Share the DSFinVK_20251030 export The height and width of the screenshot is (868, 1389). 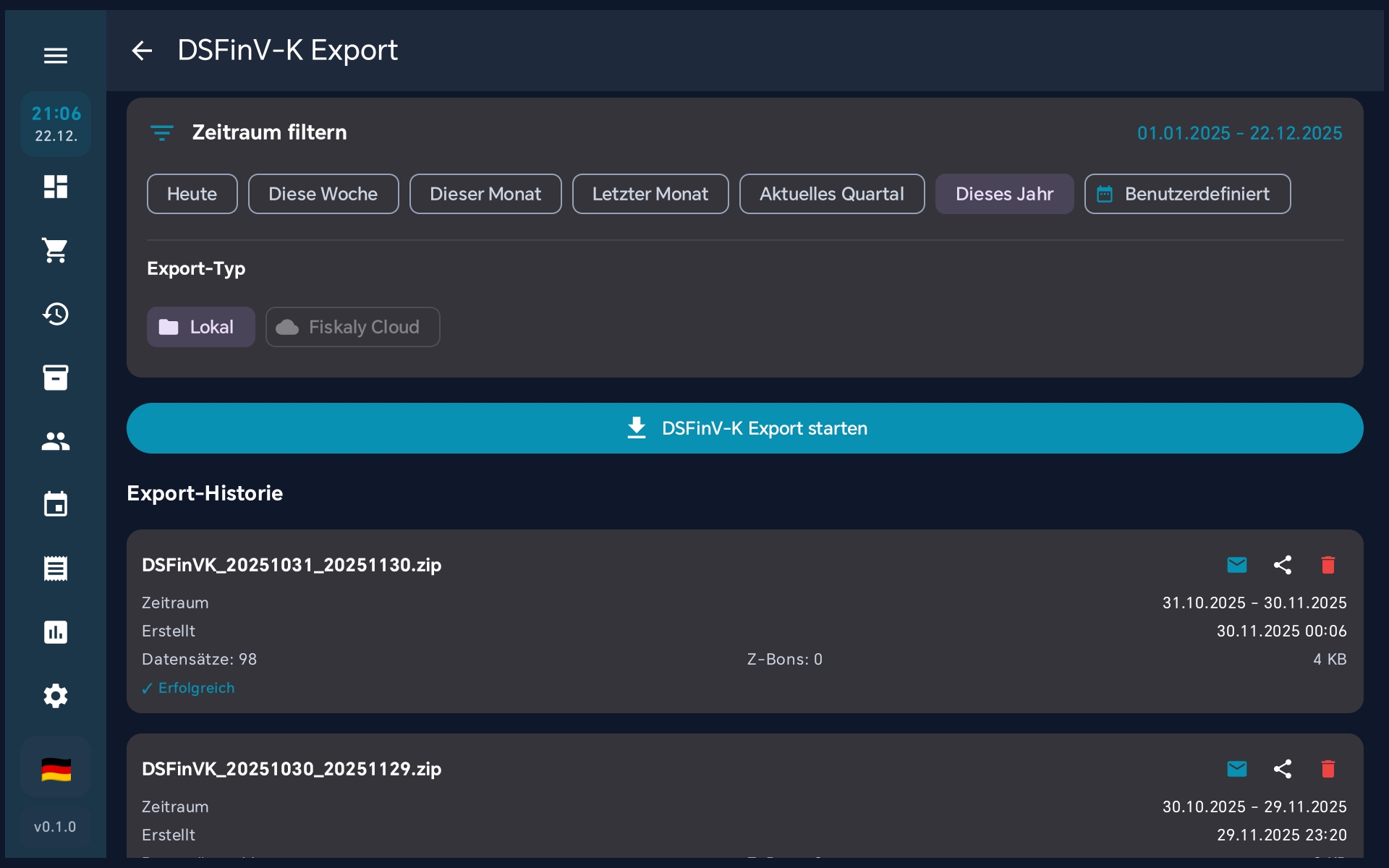(1283, 769)
